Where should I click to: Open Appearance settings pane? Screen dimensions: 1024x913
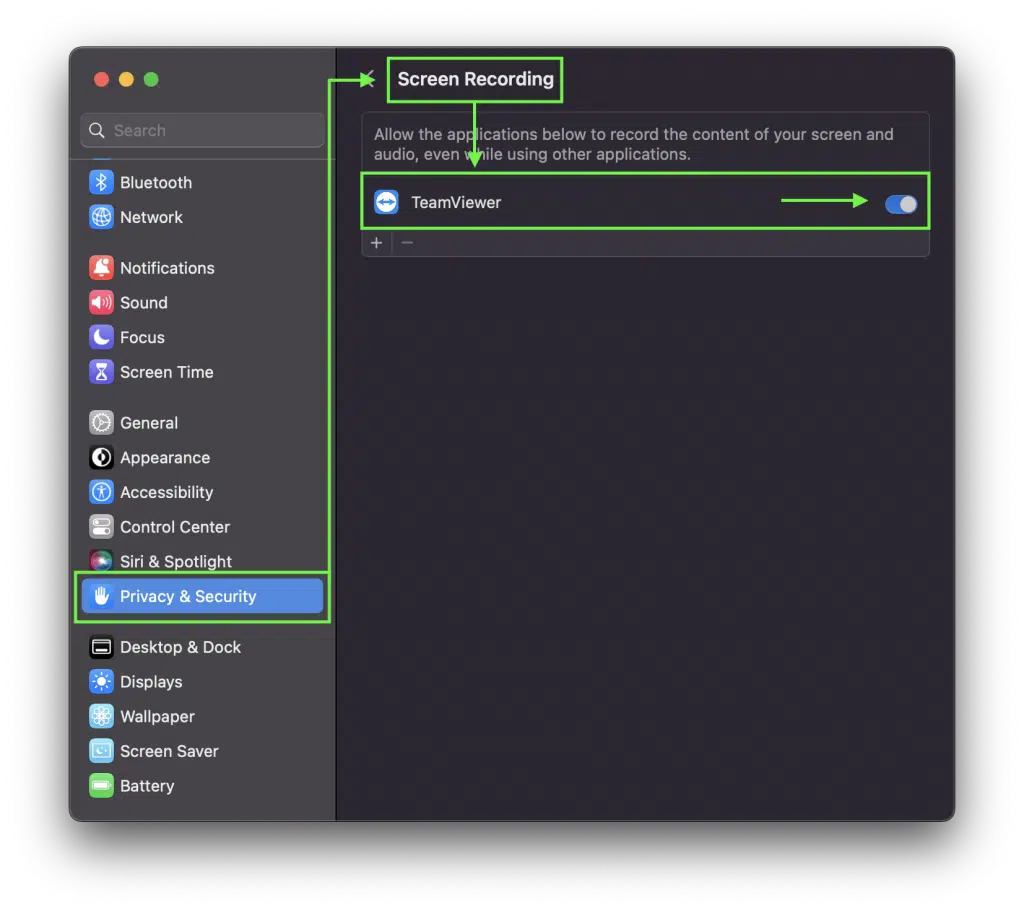coord(165,457)
